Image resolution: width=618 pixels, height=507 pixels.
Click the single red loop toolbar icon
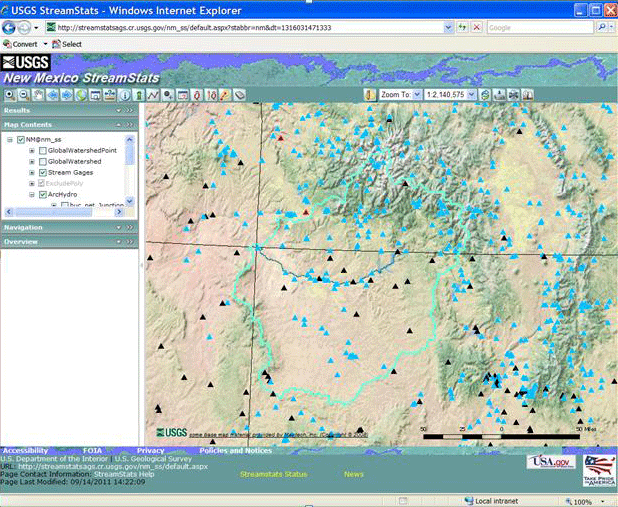[x=197, y=95]
